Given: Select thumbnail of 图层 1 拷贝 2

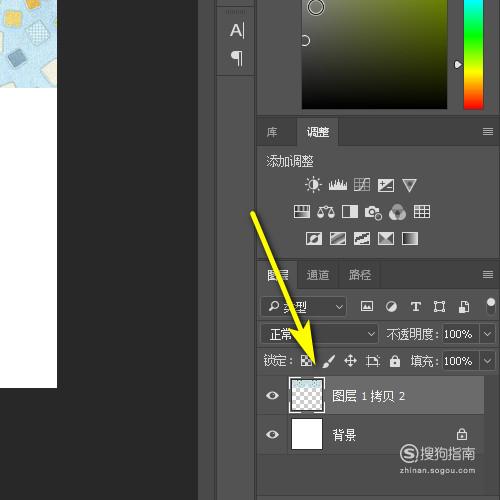Looking at the screenshot, I should 307,395.
